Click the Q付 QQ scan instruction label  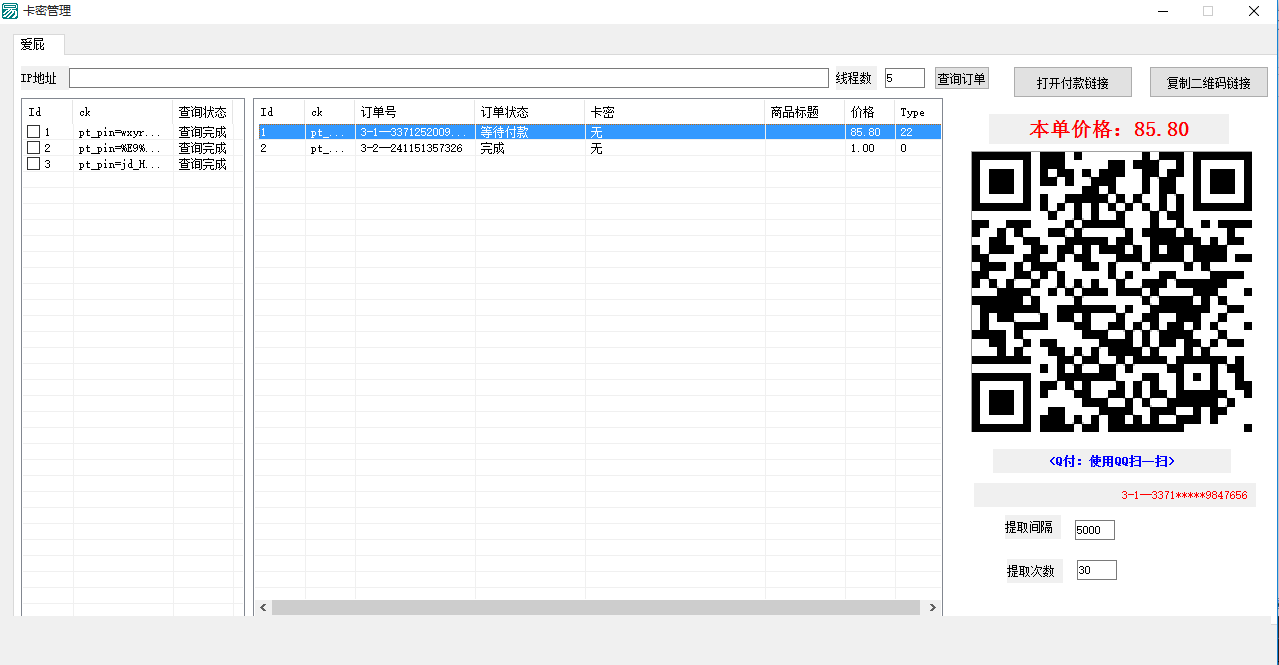[x=1110, y=460]
